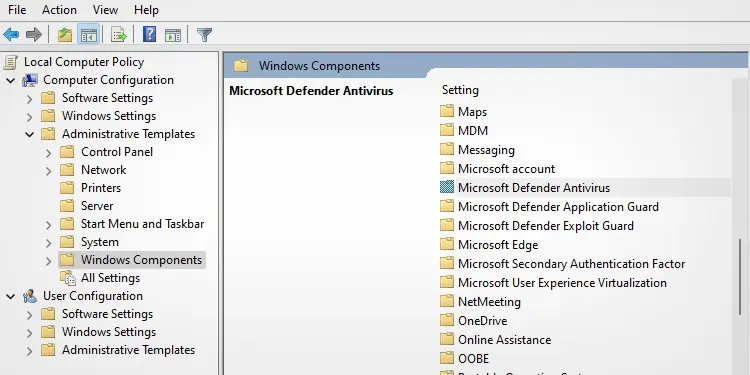Click the Back arrow toolbar icon
The width and height of the screenshot is (750, 375).
11,34
